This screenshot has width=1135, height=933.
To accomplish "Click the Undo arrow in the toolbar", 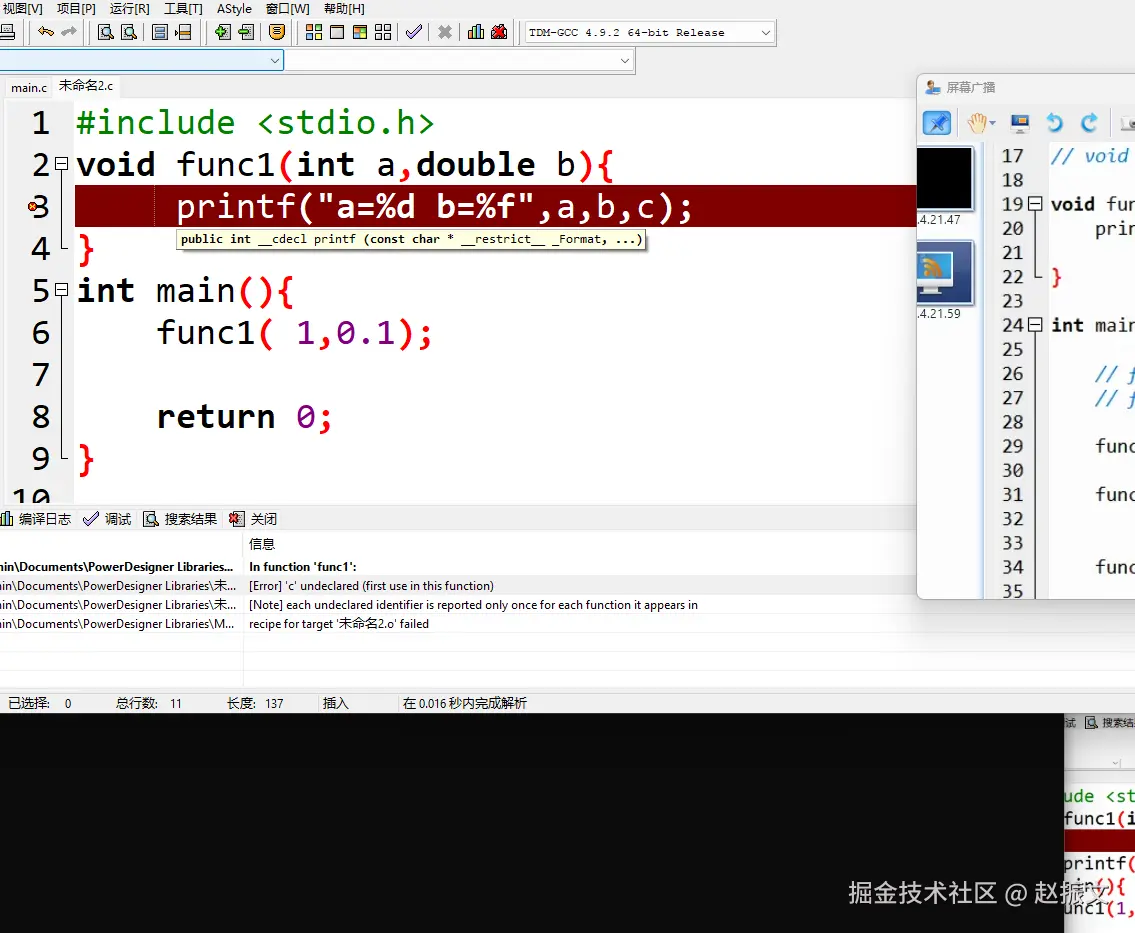I will (x=46, y=32).
